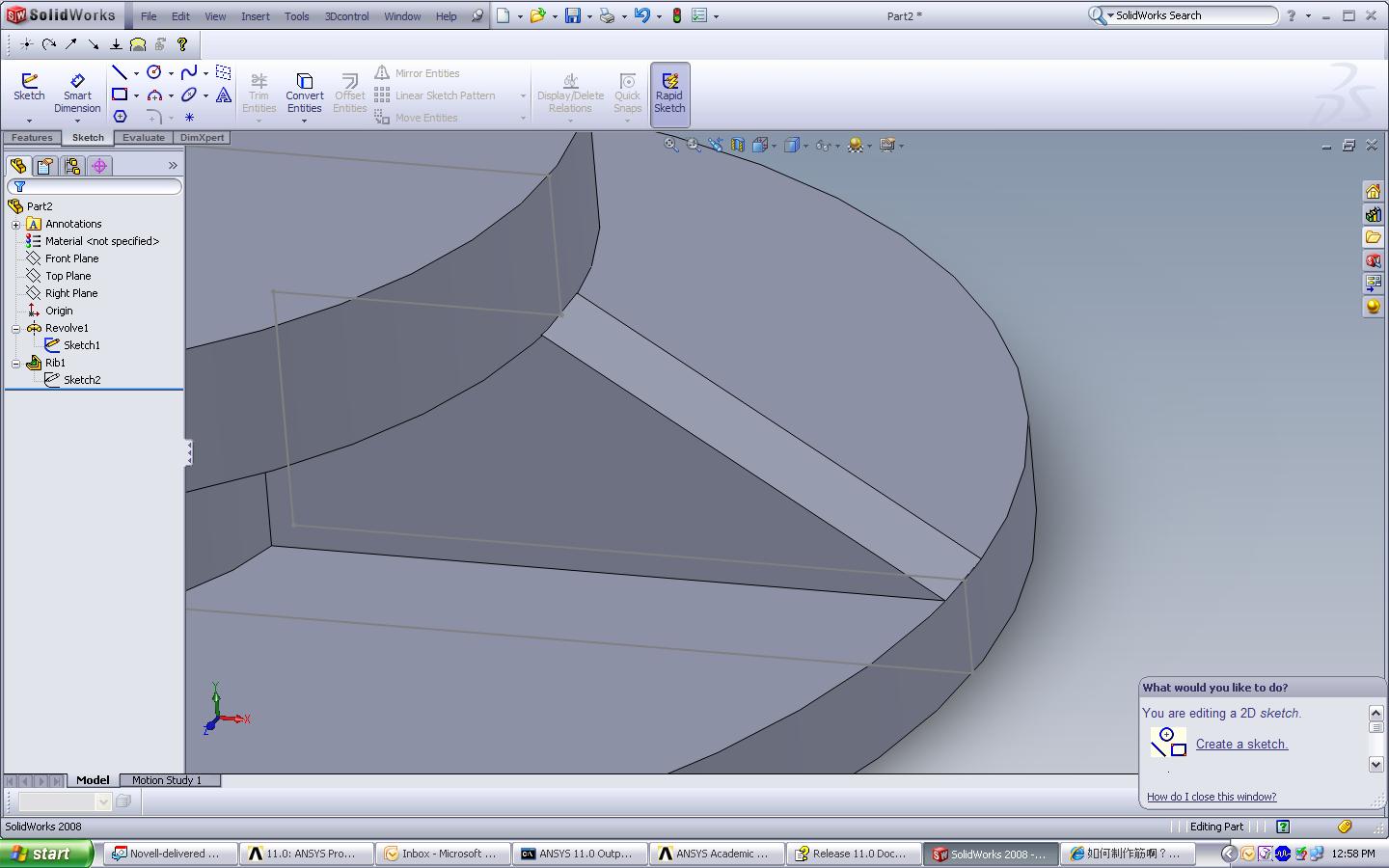The image size is (1389, 868).
Task: Select the sketch Text tool
Action: point(224,95)
